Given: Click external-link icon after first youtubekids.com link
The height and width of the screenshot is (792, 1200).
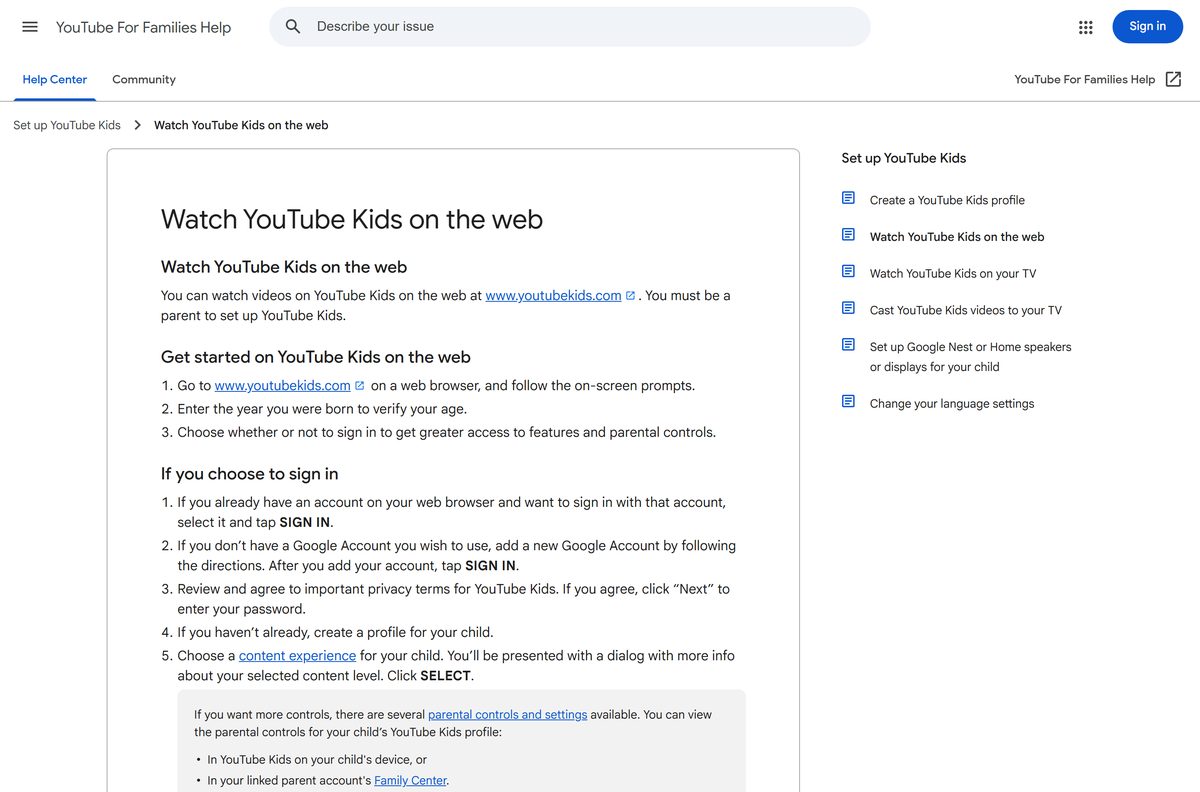Looking at the screenshot, I should point(630,296).
